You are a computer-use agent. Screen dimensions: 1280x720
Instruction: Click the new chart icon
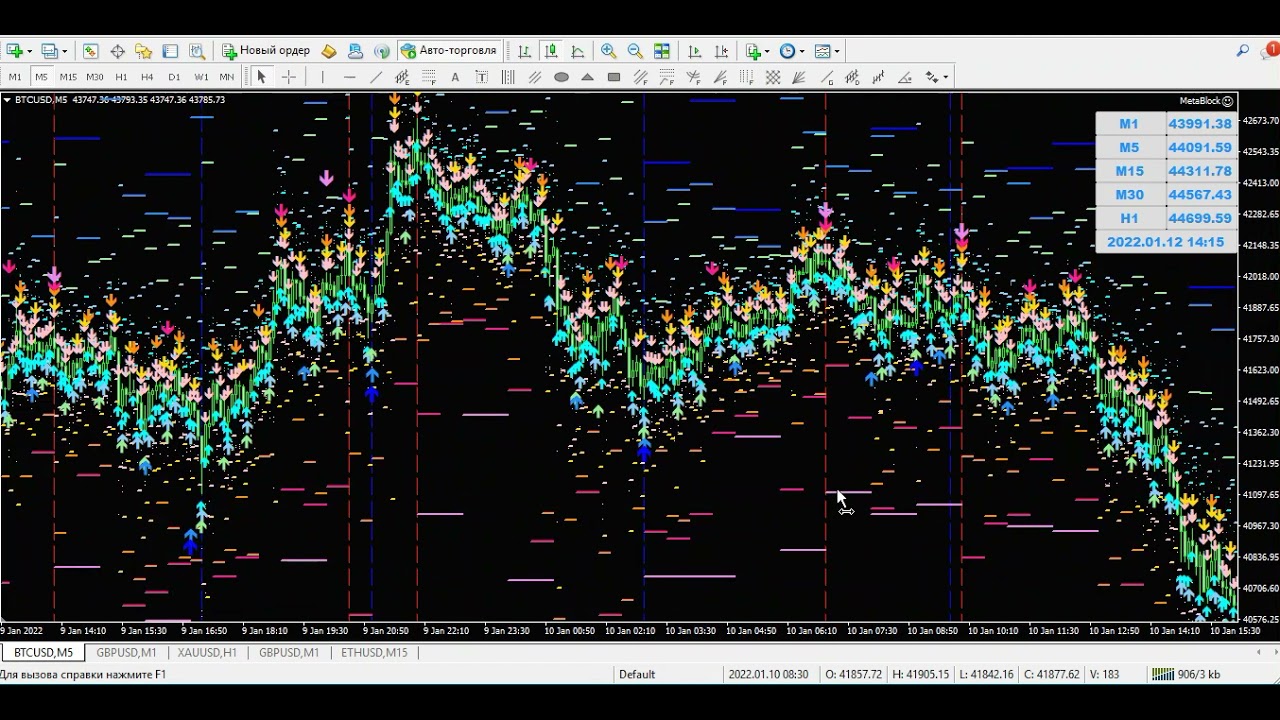14,51
